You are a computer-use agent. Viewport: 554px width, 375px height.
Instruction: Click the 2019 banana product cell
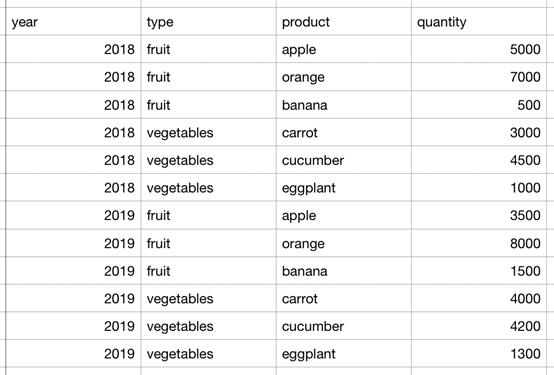point(344,271)
